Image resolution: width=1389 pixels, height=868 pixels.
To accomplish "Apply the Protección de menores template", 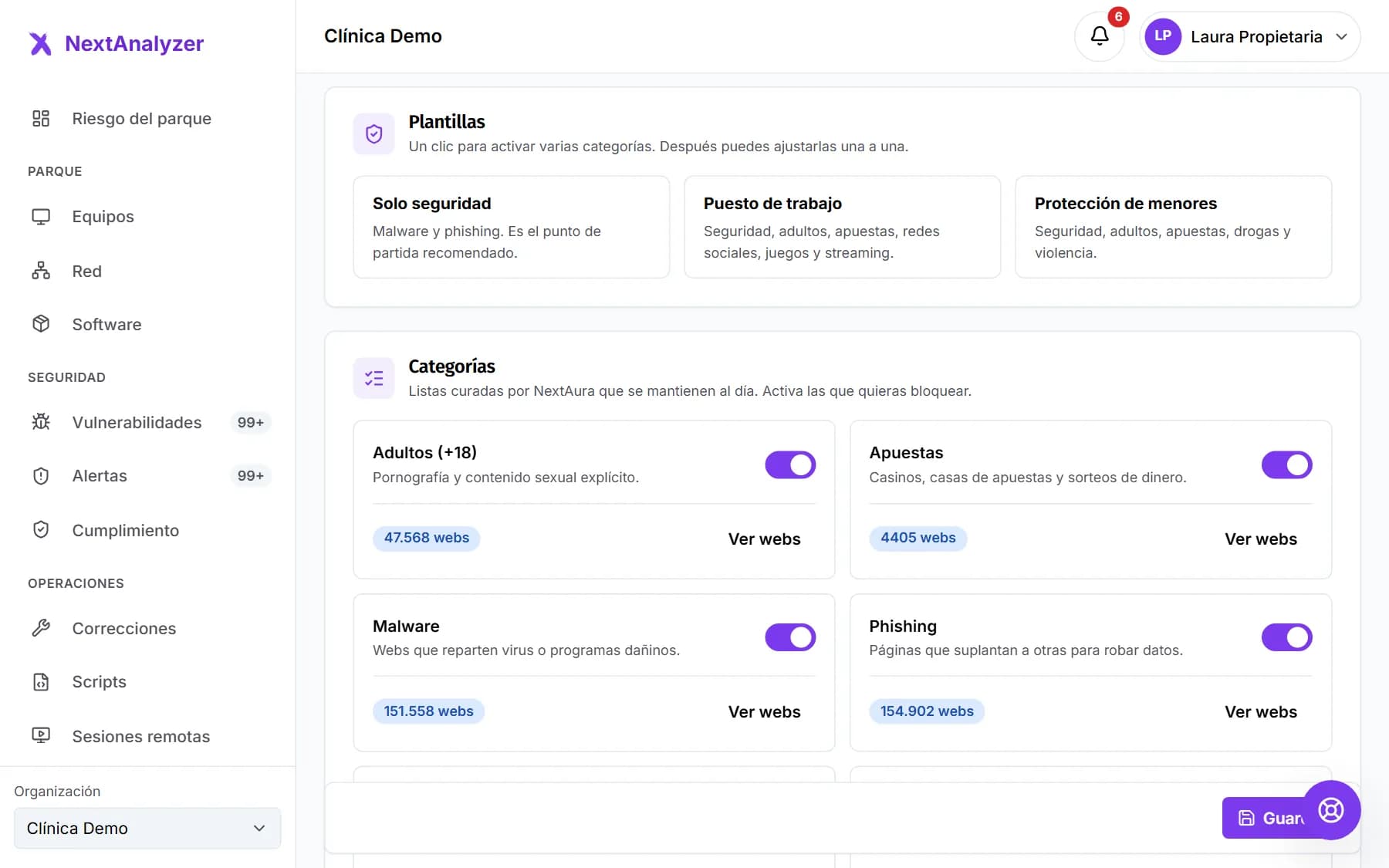I will point(1173,227).
